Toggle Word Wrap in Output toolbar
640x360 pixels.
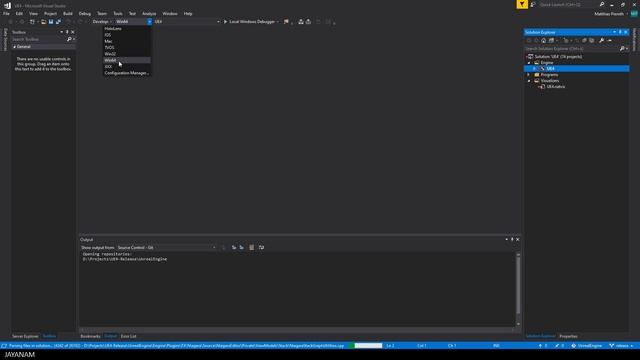261,247
